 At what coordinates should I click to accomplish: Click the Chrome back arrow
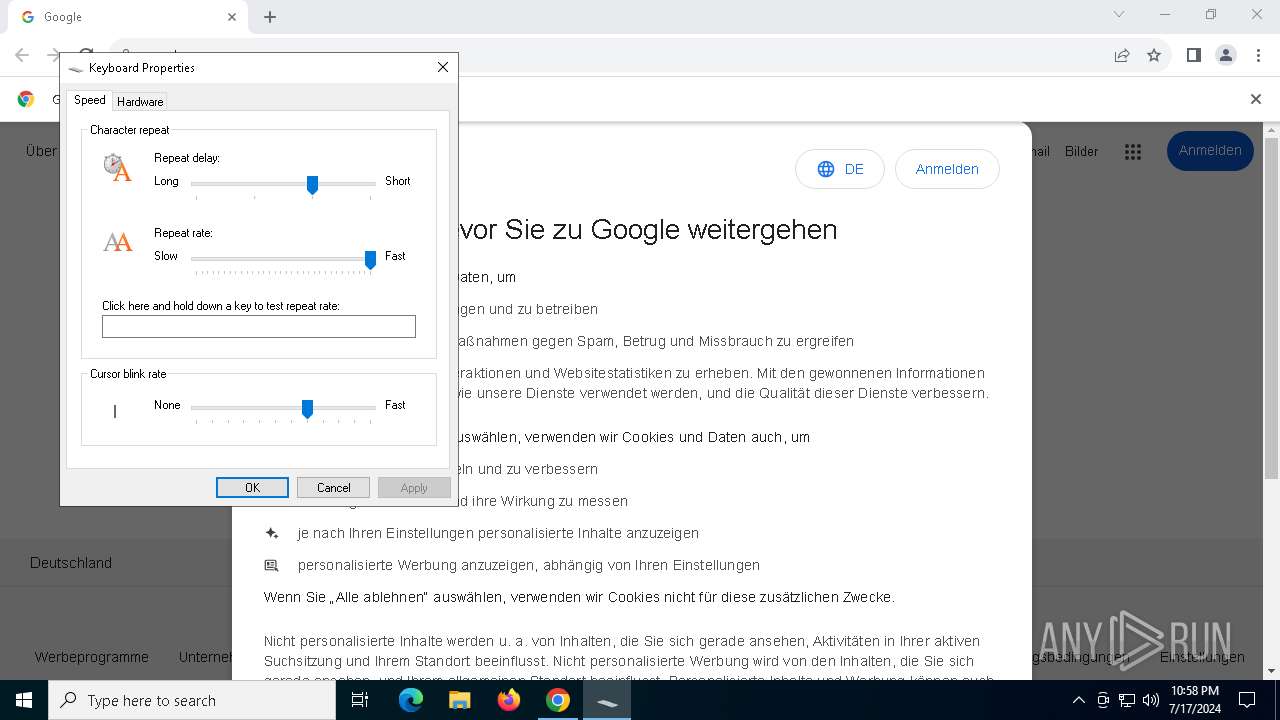22,55
